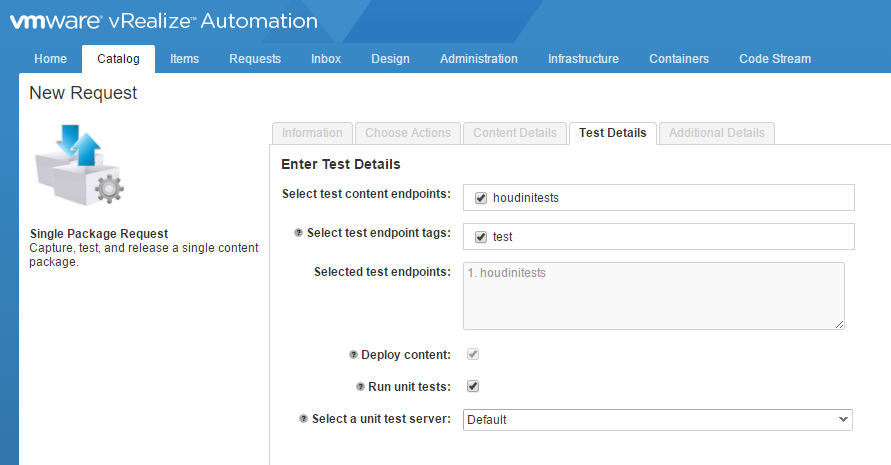Image resolution: width=891 pixels, height=465 pixels.
Task: Open the unit test server dropdown
Action: [x=657, y=420]
